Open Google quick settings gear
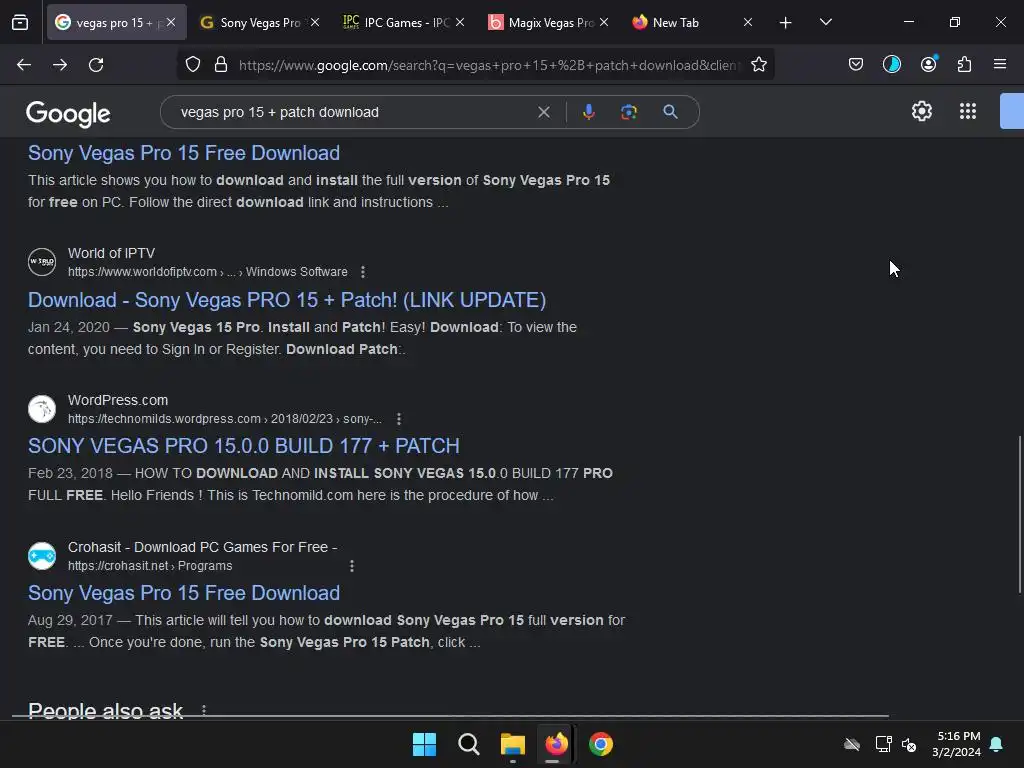This screenshot has width=1024, height=768. [x=921, y=111]
